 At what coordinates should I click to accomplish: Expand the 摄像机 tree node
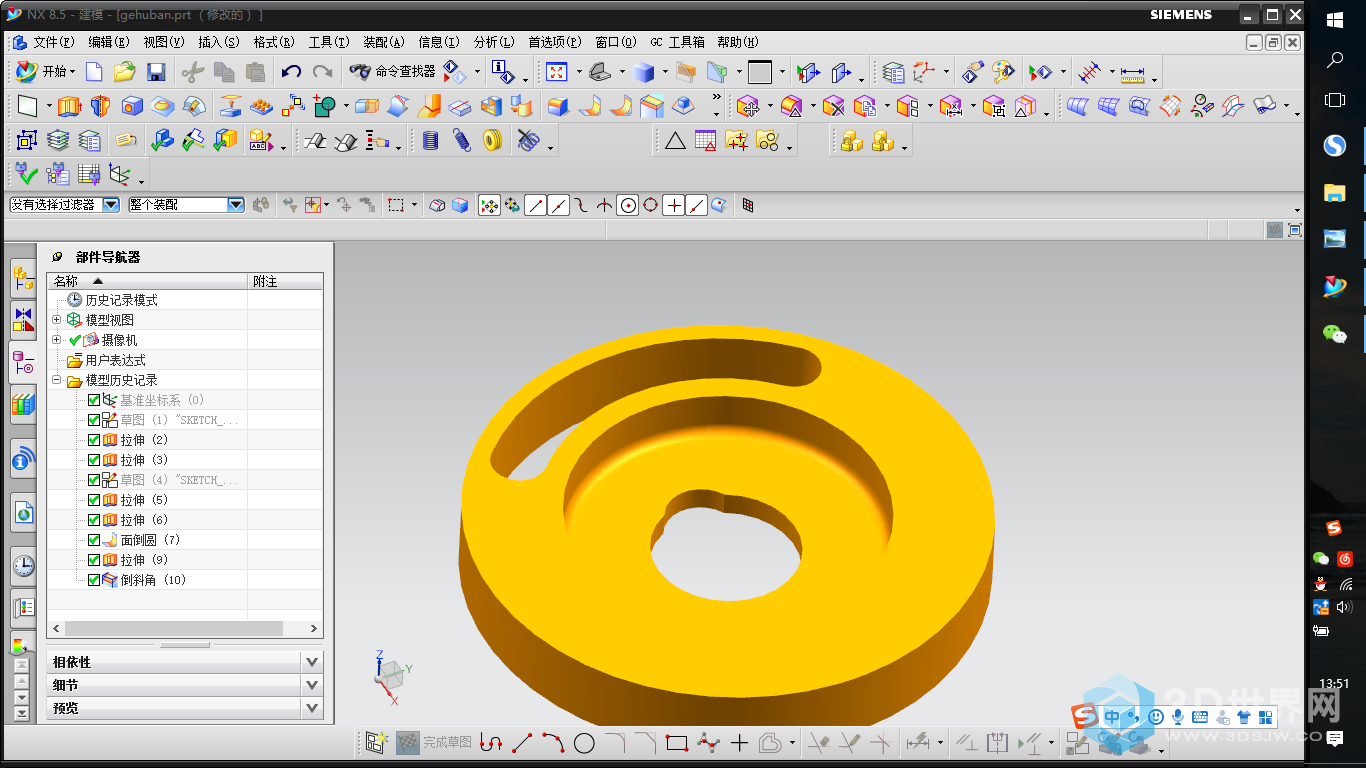pos(57,340)
